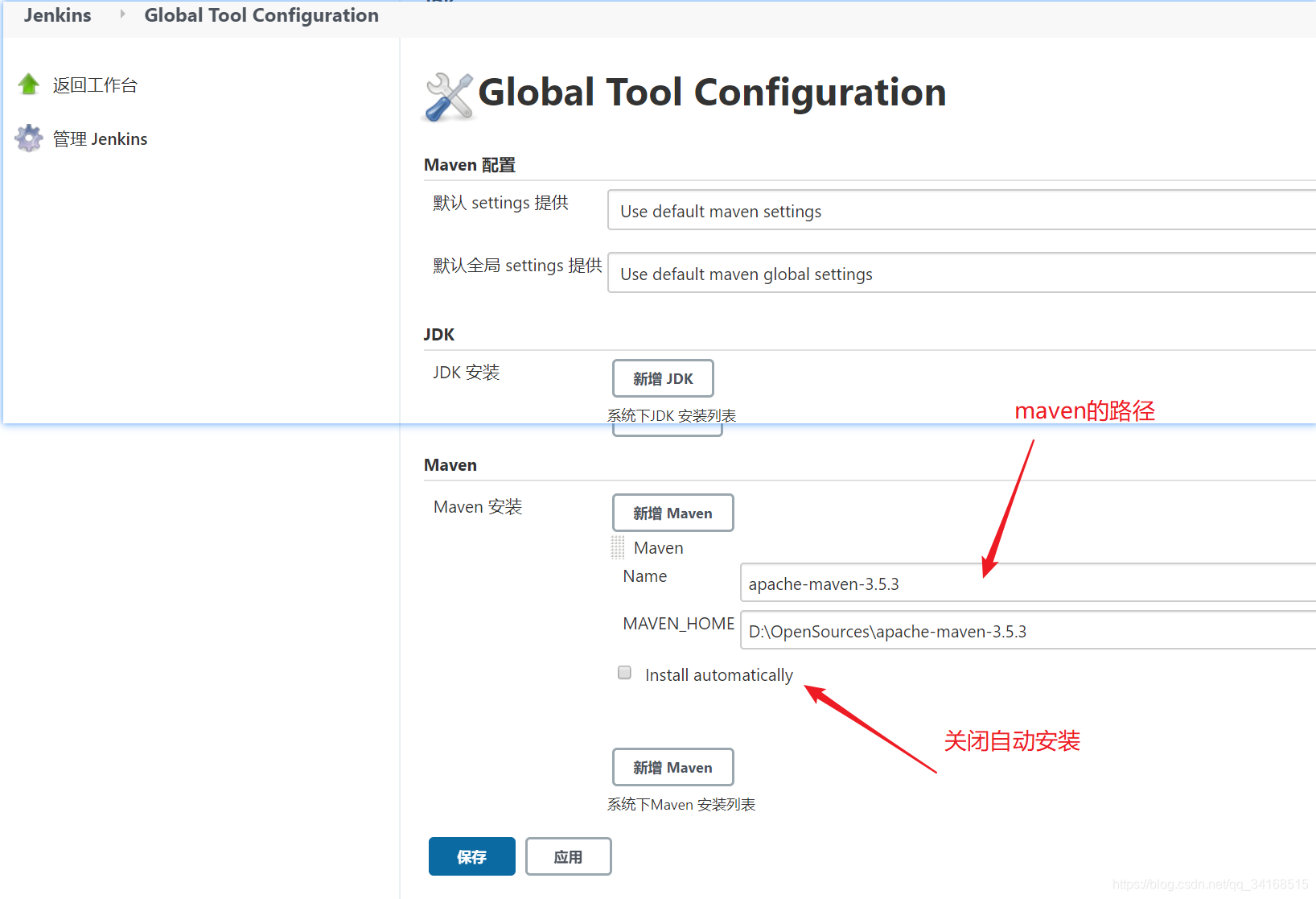The width and height of the screenshot is (1316, 899).
Task: Click the drag handle beside the Maven entry
Action: click(x=618, y=548)
